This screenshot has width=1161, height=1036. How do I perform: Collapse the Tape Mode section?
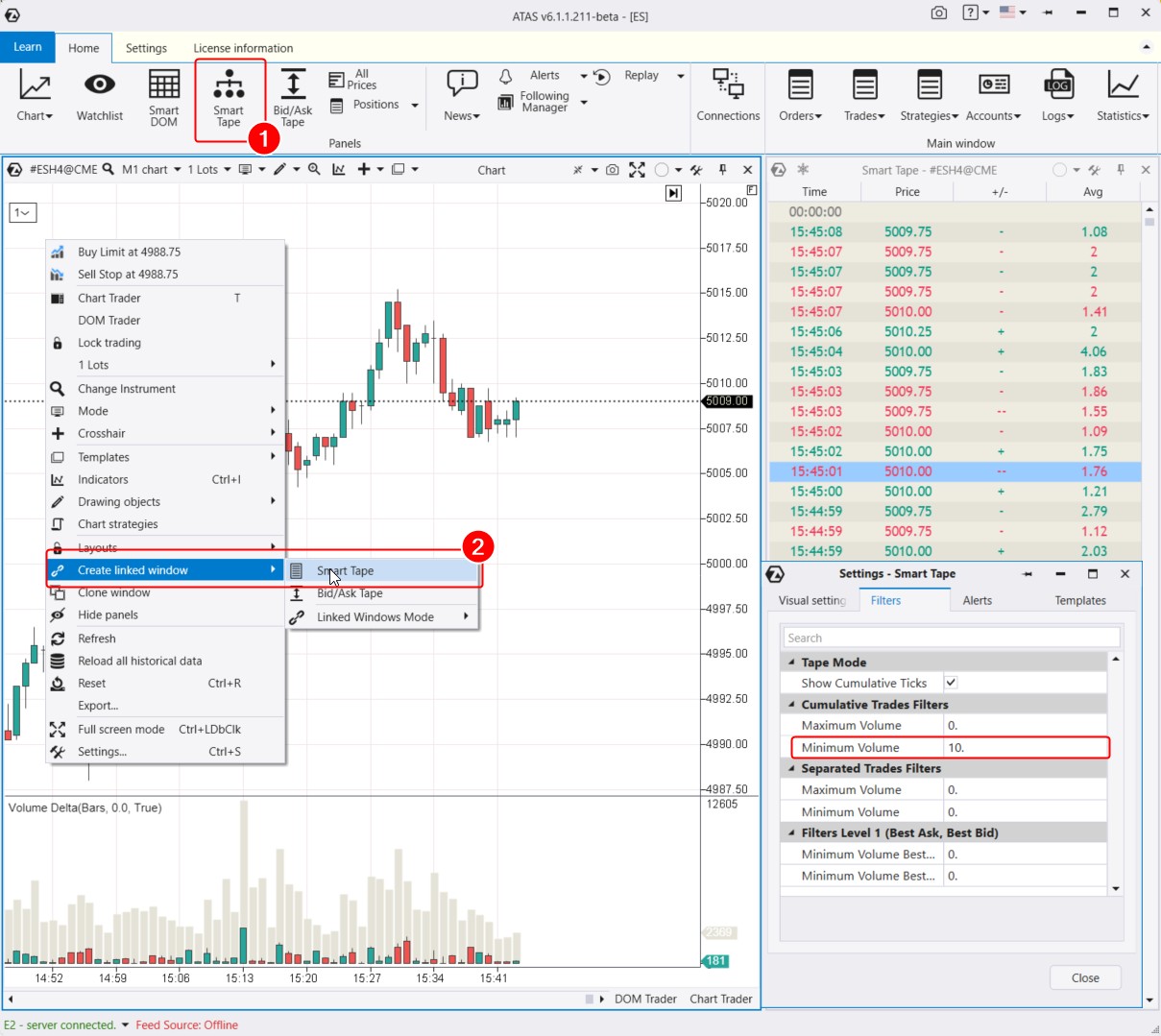(792, 663)
